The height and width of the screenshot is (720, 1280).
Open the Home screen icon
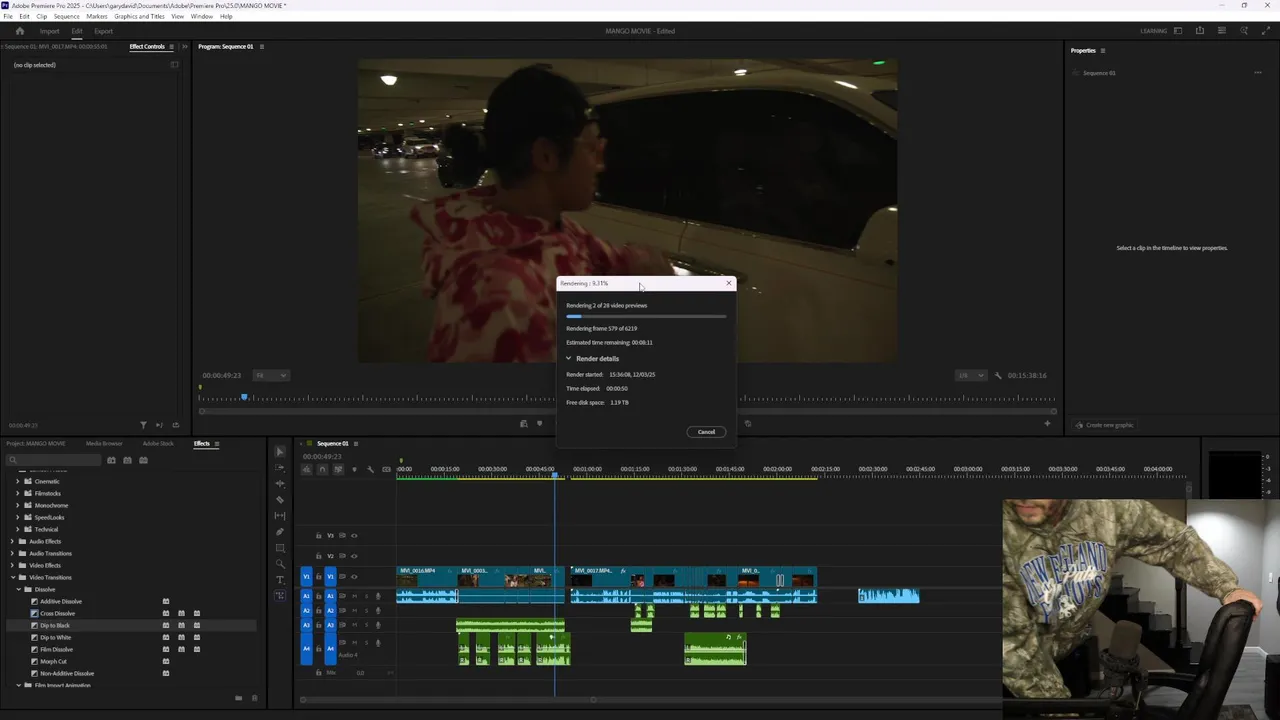(19, 31)
